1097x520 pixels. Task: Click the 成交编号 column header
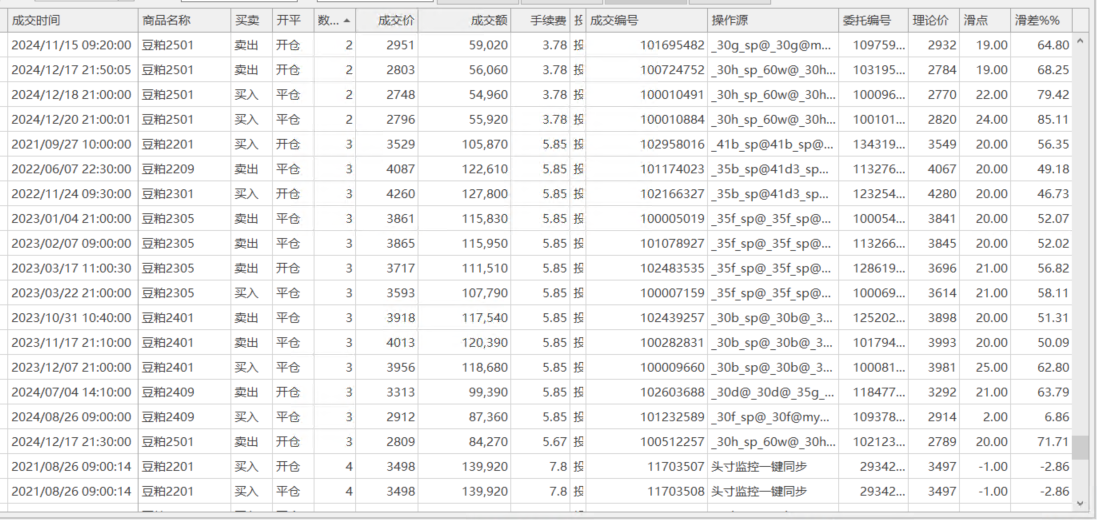point(646,21)
